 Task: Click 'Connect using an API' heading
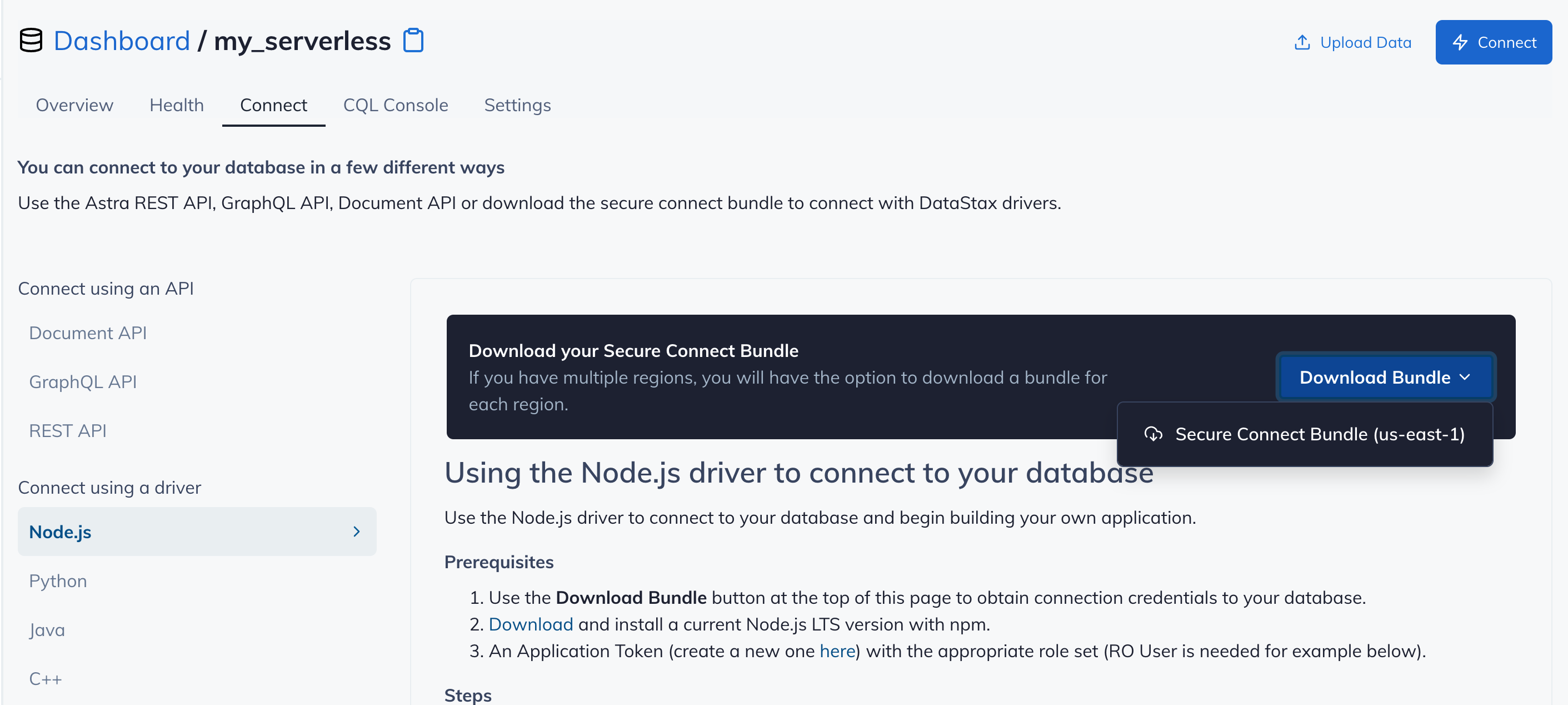[106, 288]
